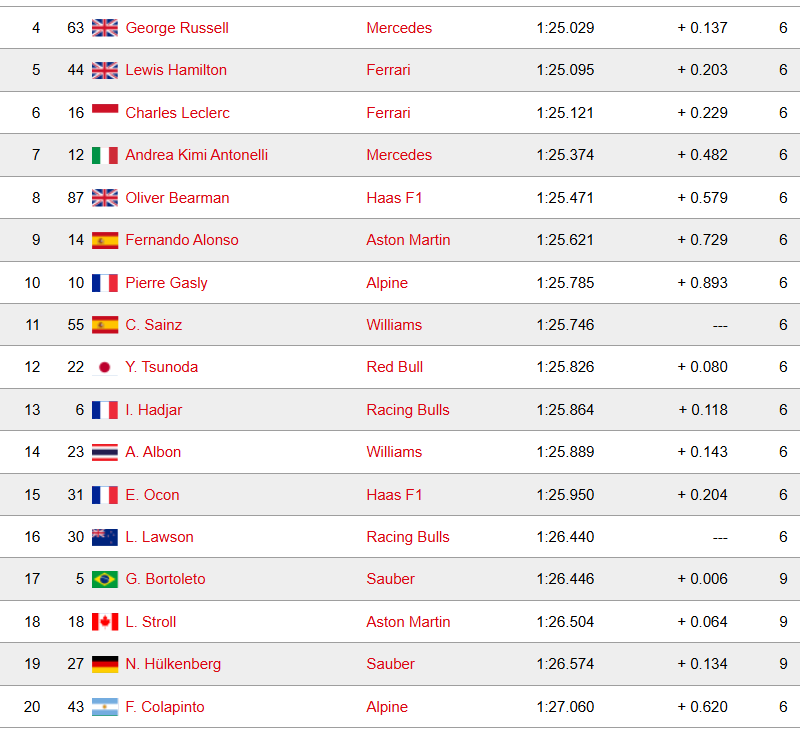The height and width of the screenshot is (729, 801).
Task: Click the Aston Martin link in Stroll's row
Action: [x=408, y=622]
